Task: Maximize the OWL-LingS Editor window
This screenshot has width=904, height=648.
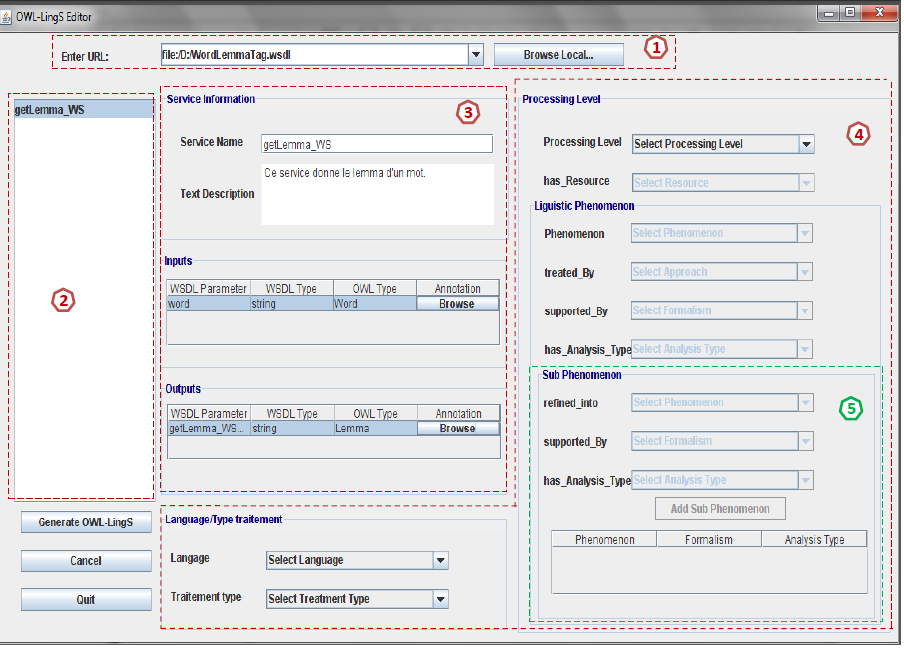Action: pos(850,13)
